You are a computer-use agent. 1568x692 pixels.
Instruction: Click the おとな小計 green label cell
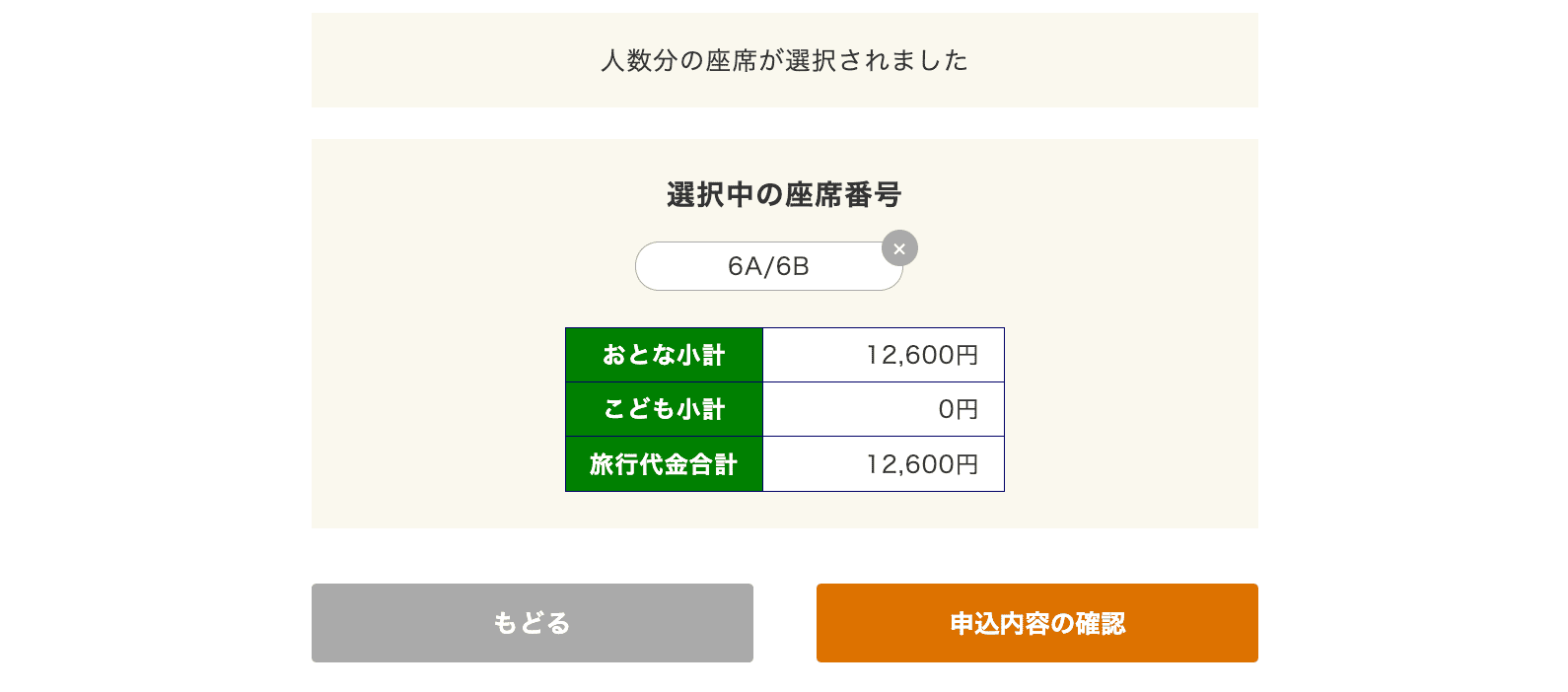coord(664,355)
